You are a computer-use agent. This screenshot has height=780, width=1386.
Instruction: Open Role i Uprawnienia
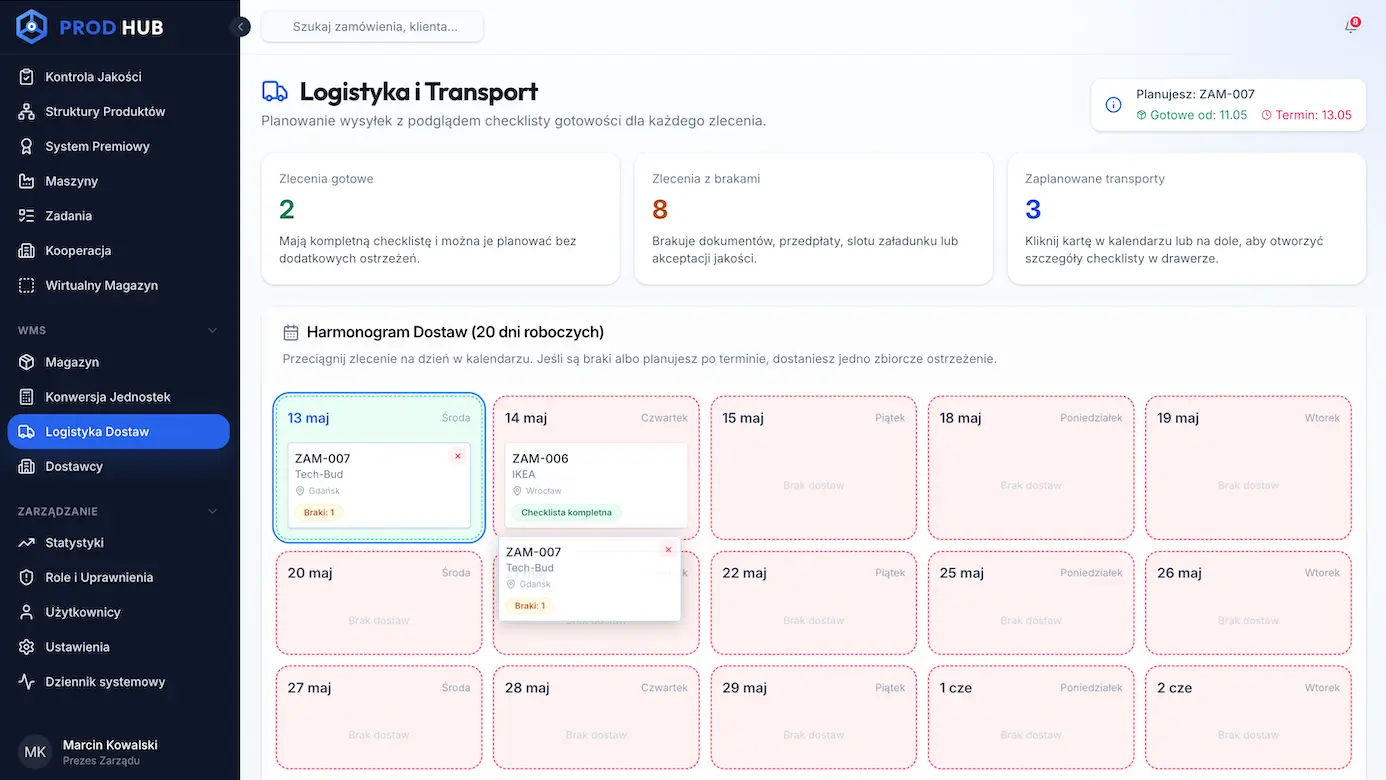tap(118, 578)
